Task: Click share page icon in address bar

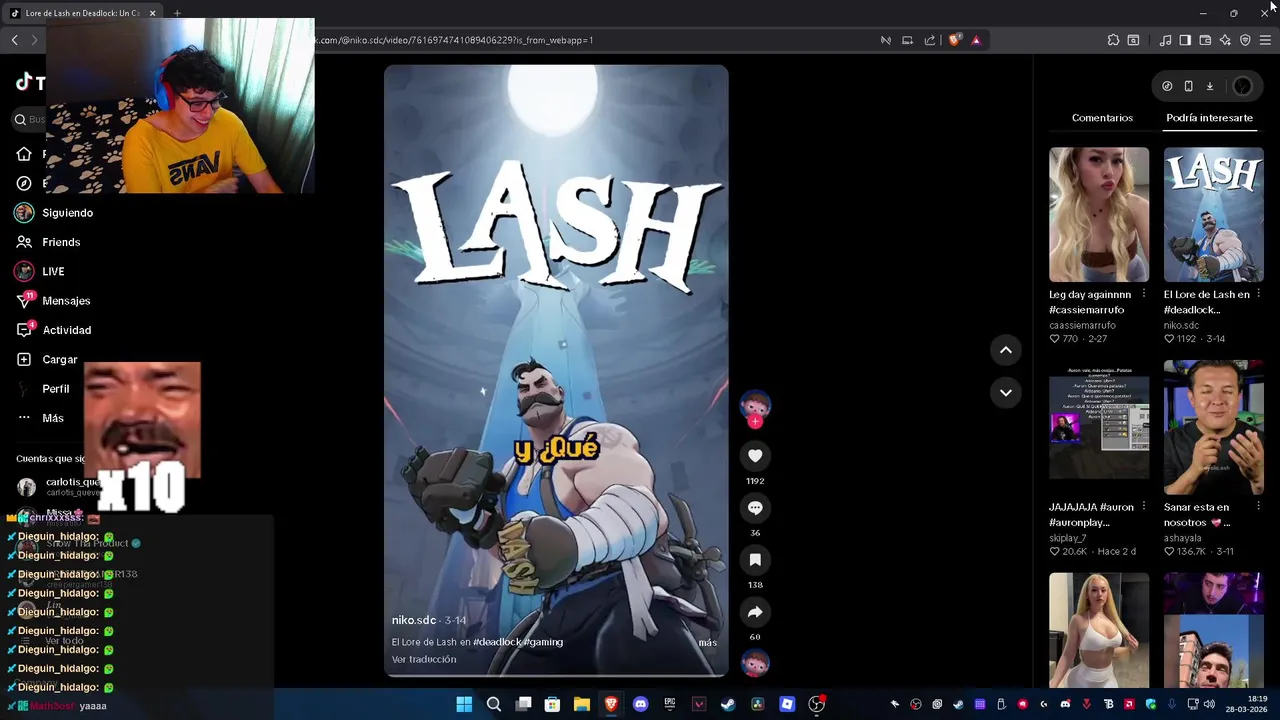Action: point(930,40)
